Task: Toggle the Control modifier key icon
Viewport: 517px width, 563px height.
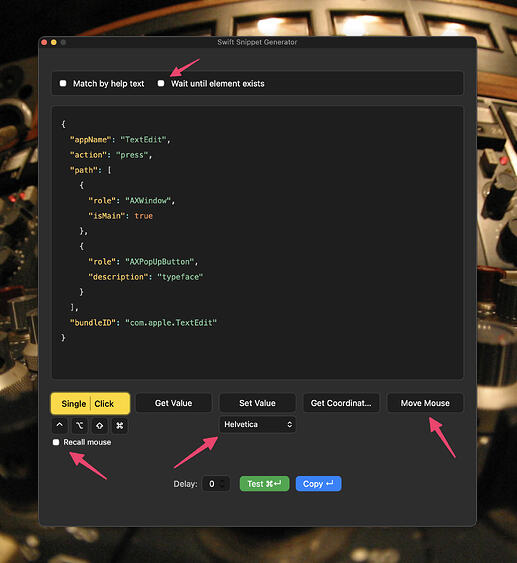Action: [60, 425]
